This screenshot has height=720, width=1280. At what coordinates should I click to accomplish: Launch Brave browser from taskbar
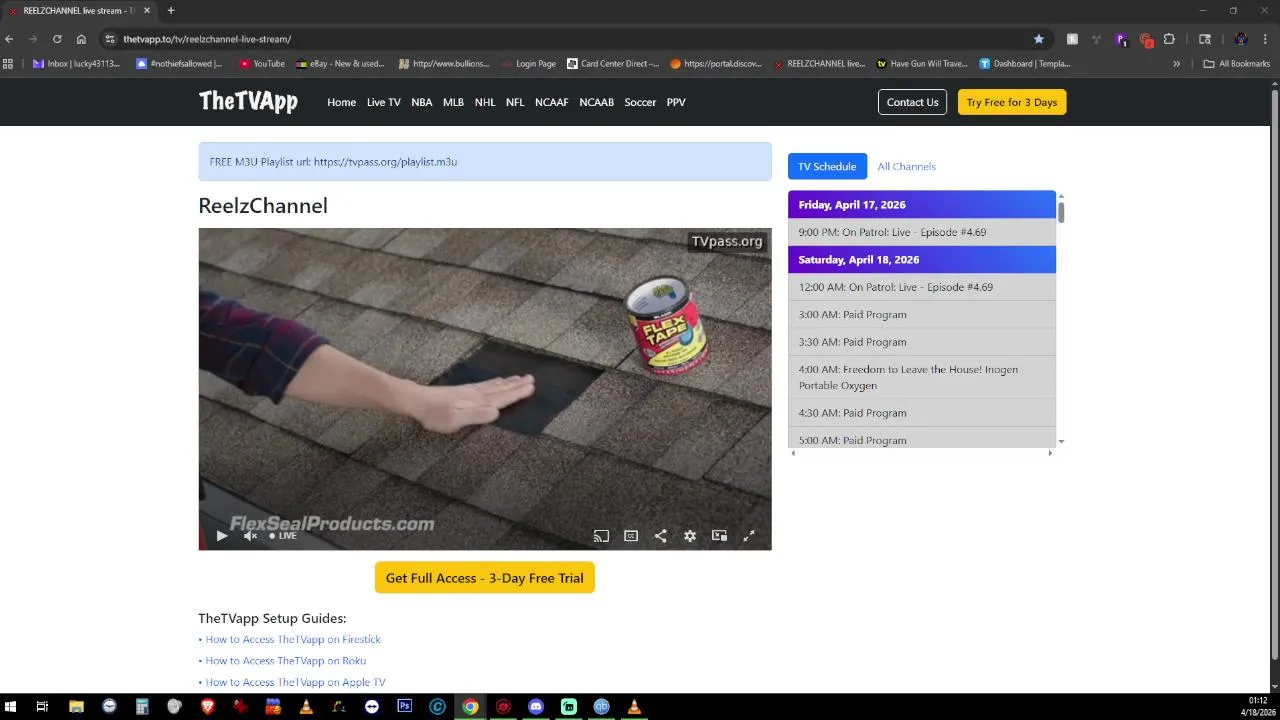pos(208,706)
